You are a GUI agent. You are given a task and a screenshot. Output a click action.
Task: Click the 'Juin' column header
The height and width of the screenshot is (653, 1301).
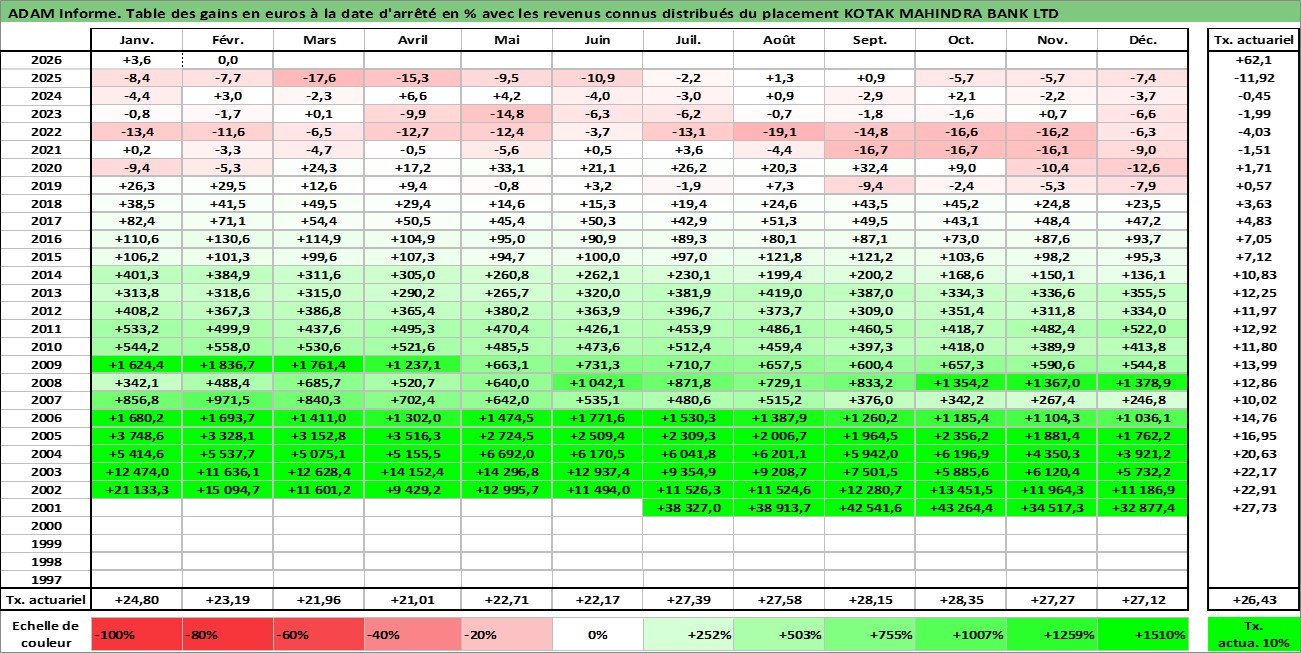coord(597,40)
